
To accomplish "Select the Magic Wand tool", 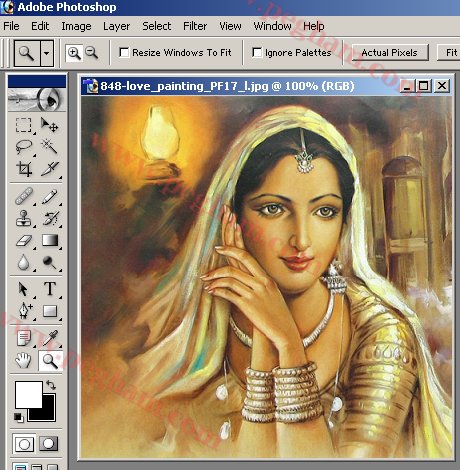I will pyautogui.click(x=49, y=147).
